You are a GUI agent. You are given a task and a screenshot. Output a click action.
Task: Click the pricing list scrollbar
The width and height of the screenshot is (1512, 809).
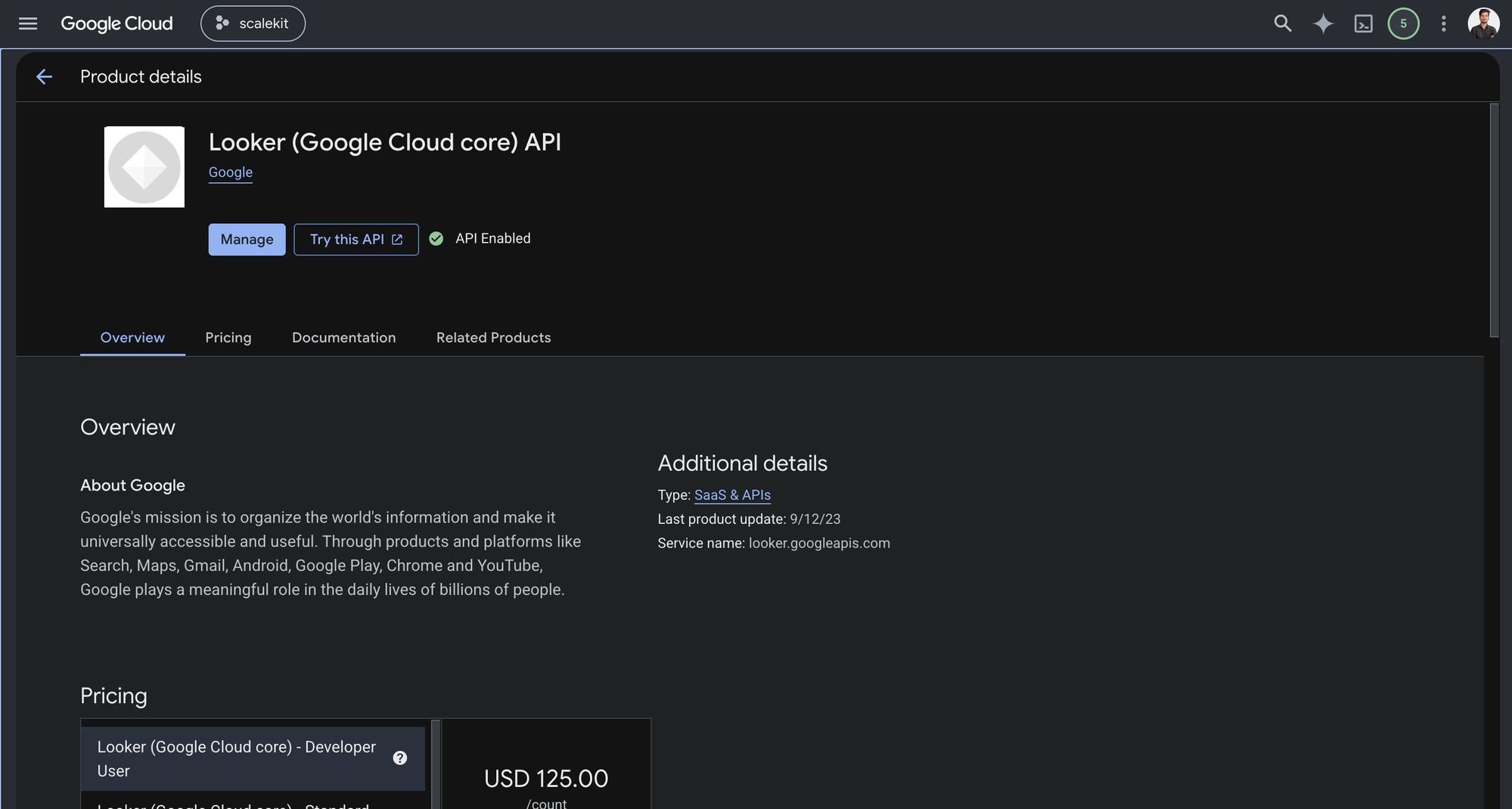[436, 764]
